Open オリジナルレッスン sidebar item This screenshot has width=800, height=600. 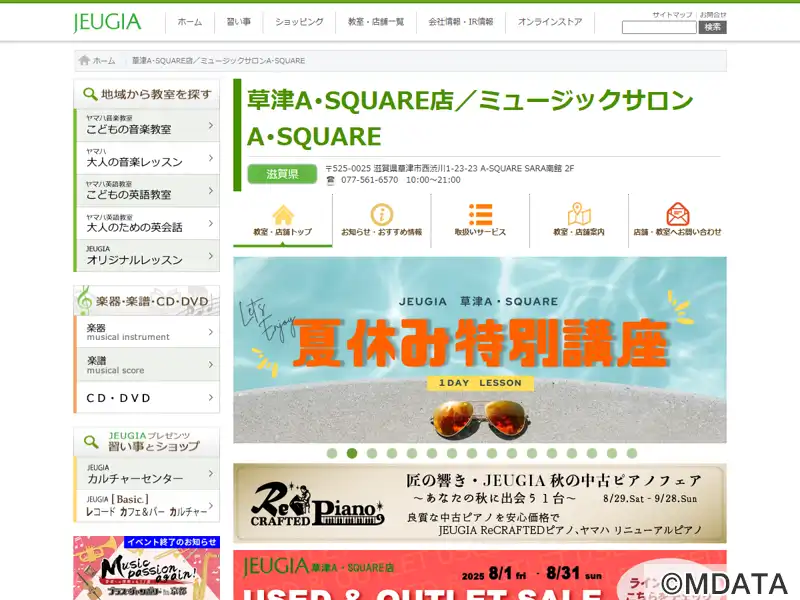point(147,256)
